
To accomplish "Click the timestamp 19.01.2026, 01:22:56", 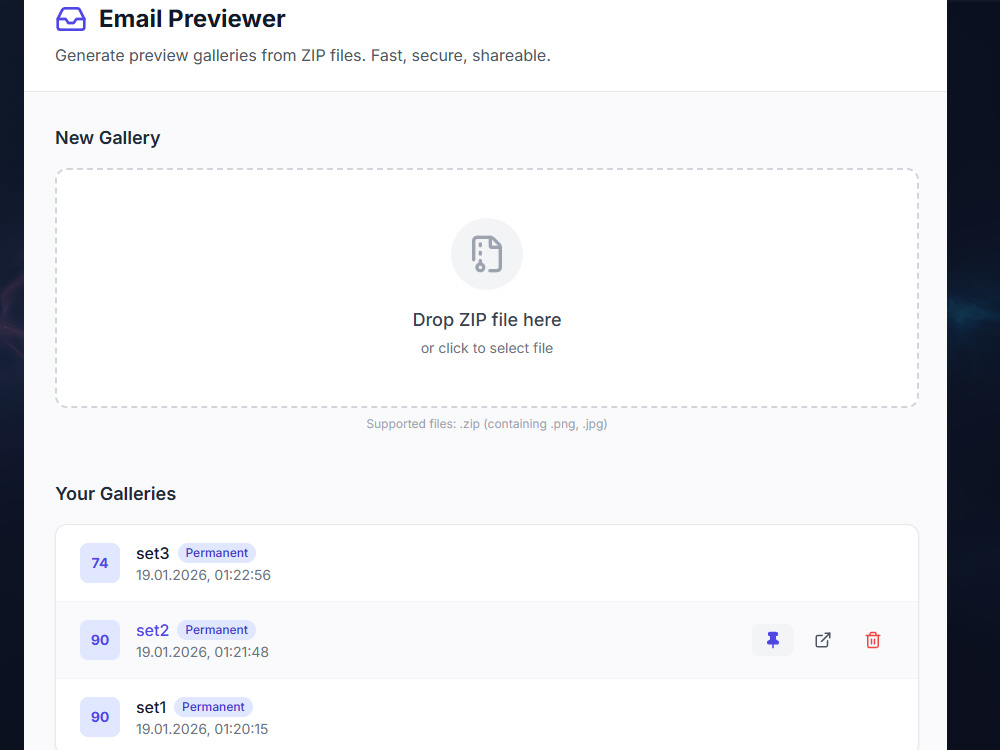I will [x=203, y=575].
